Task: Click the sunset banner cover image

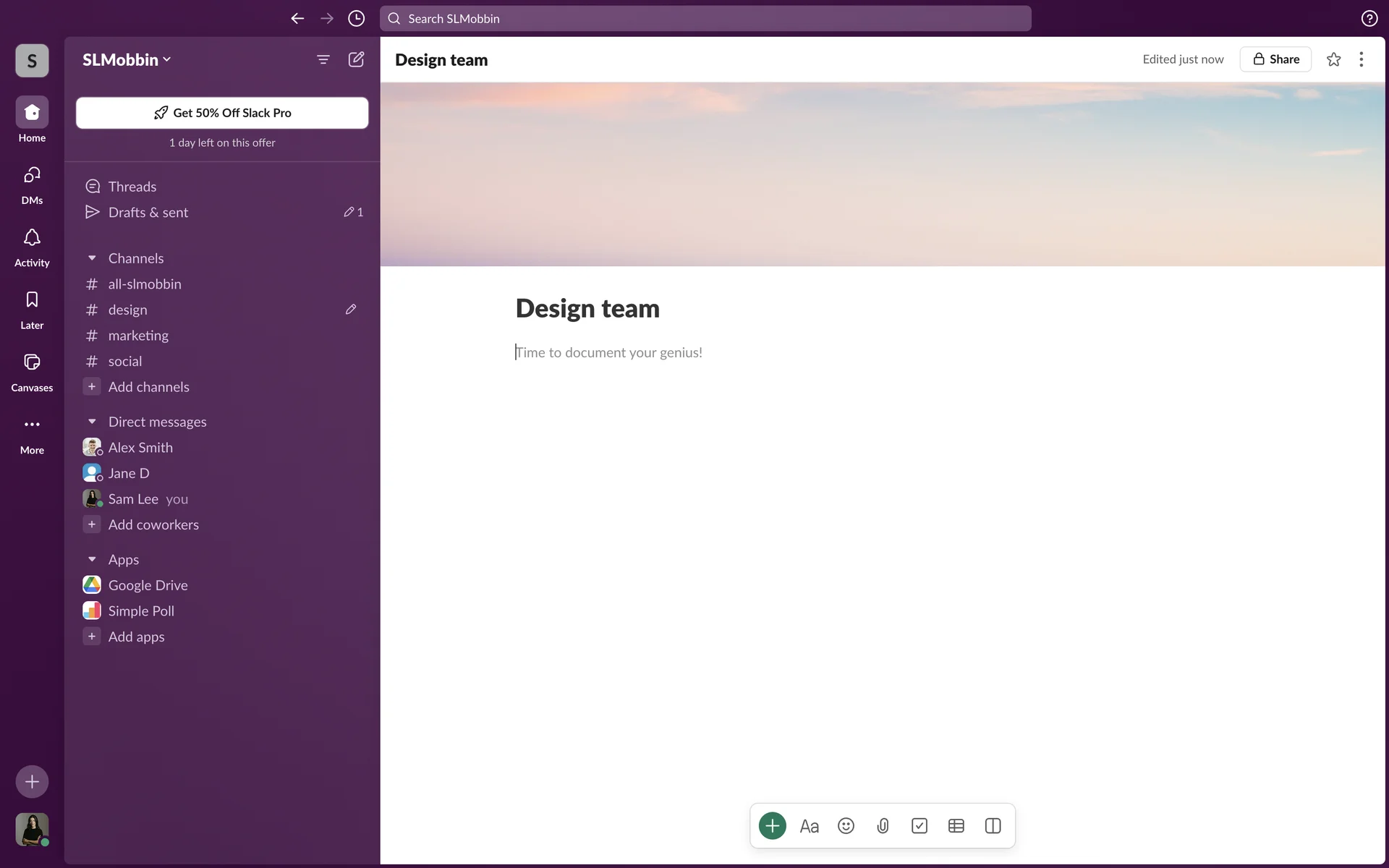Action: point(883,174)
